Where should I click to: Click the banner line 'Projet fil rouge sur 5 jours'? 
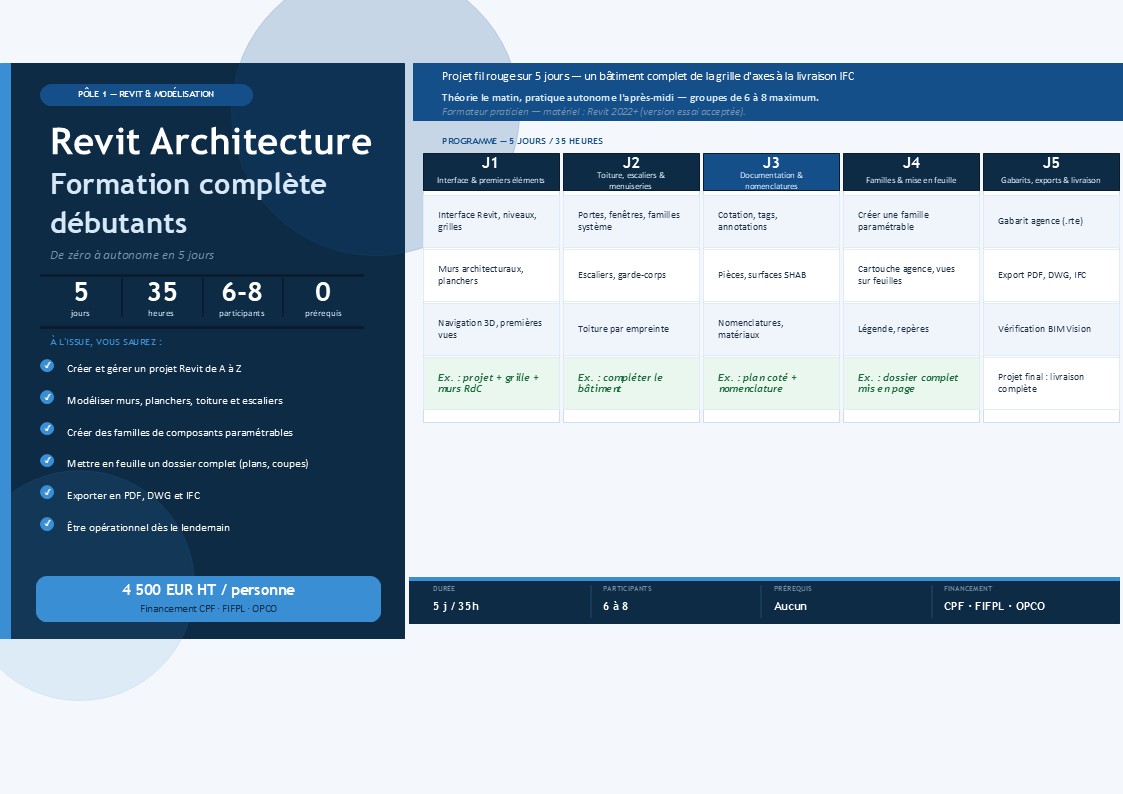[x=647, y=76]
